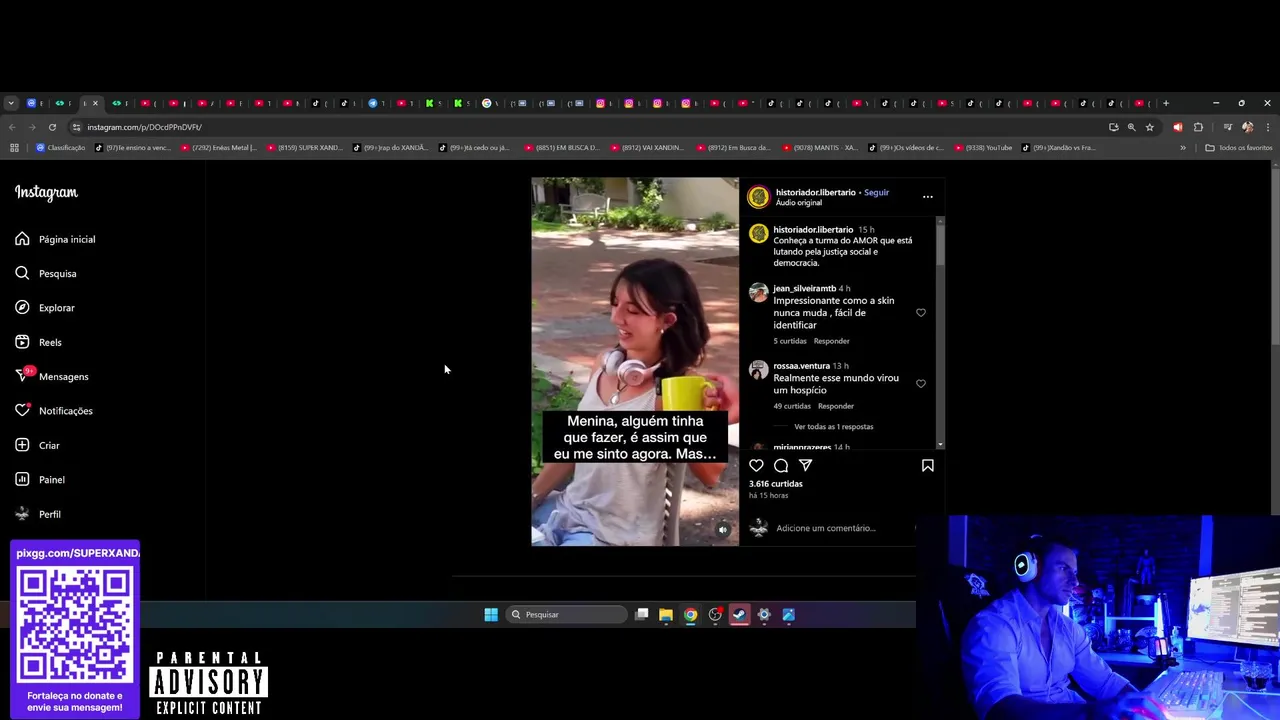Open File Explorer from the taskbar

(x=666, y=615)
